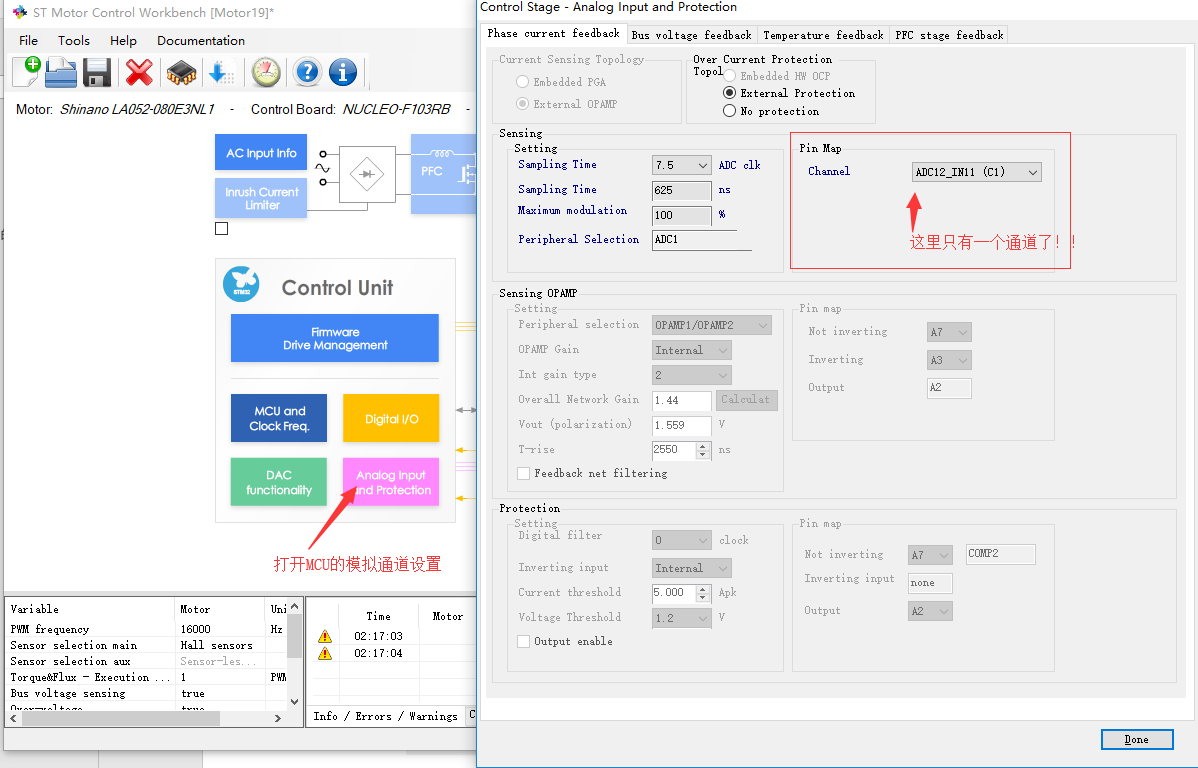The image size is (1198, 768).
Task: Select the No protection radio button
Action: point(730,111)
